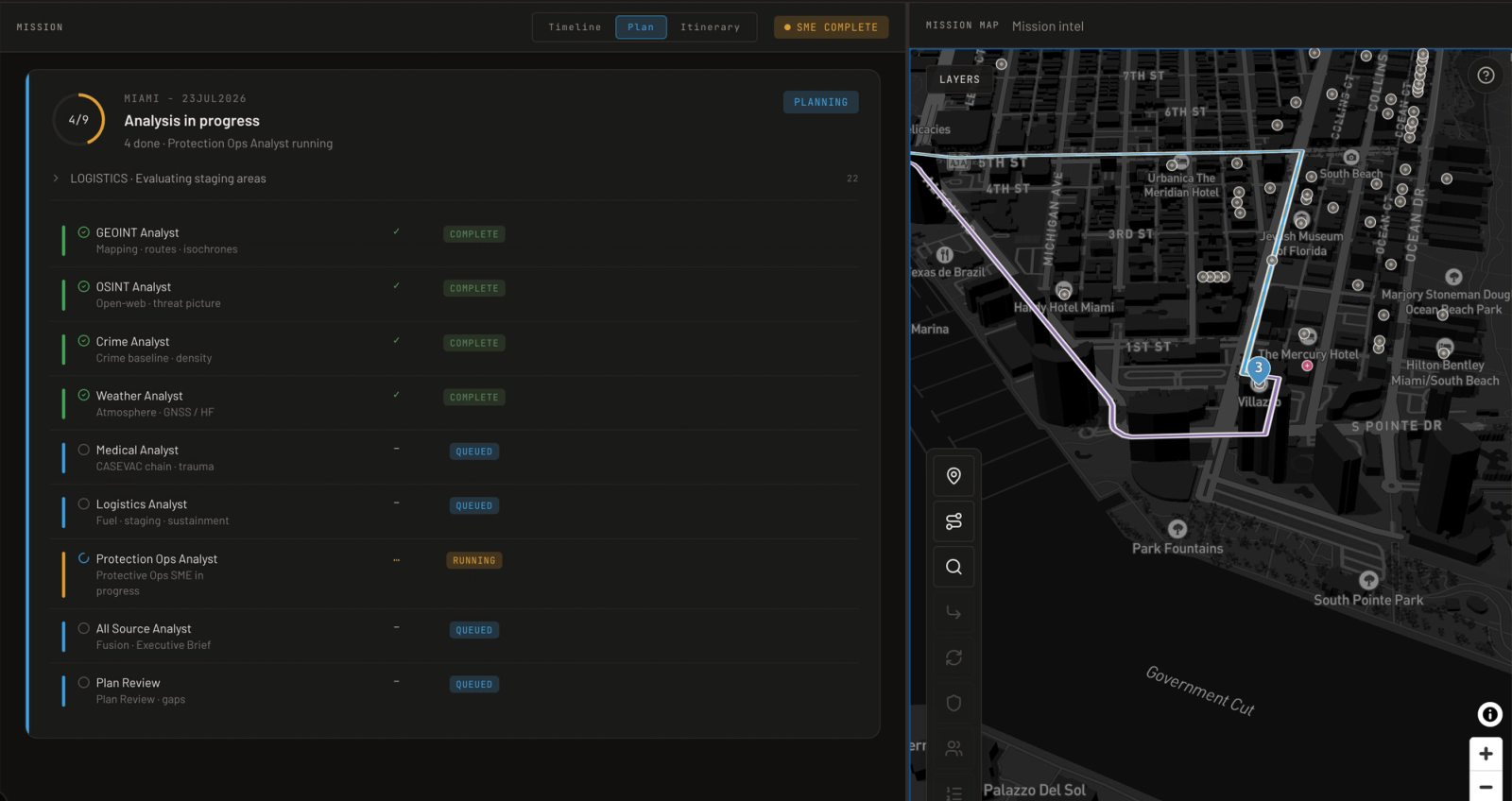This screenshot has height=801, width=1512.
Task: Click the shield tool in map toolbar
Action: [x=954, y=703]
